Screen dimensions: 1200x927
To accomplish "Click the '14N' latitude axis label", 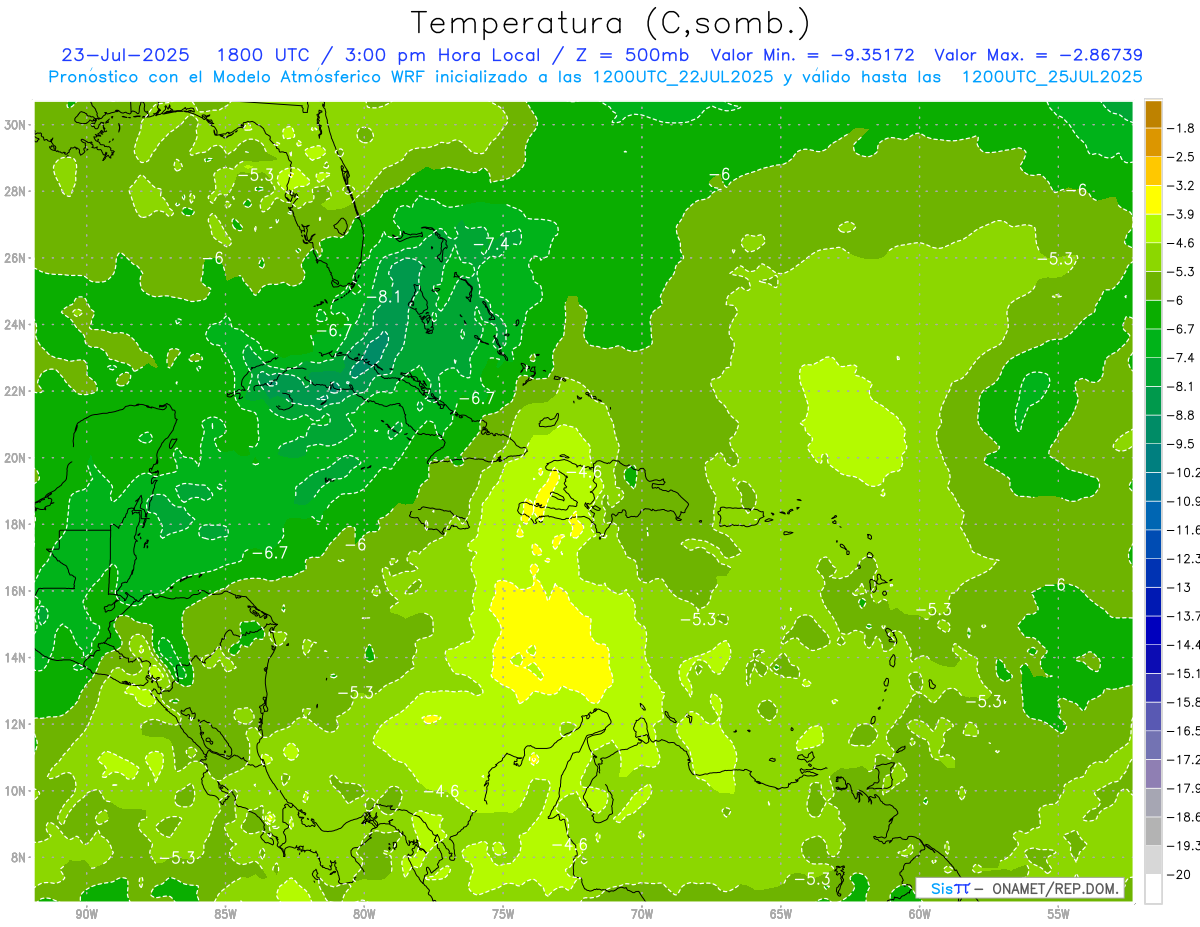I will 17,657.
